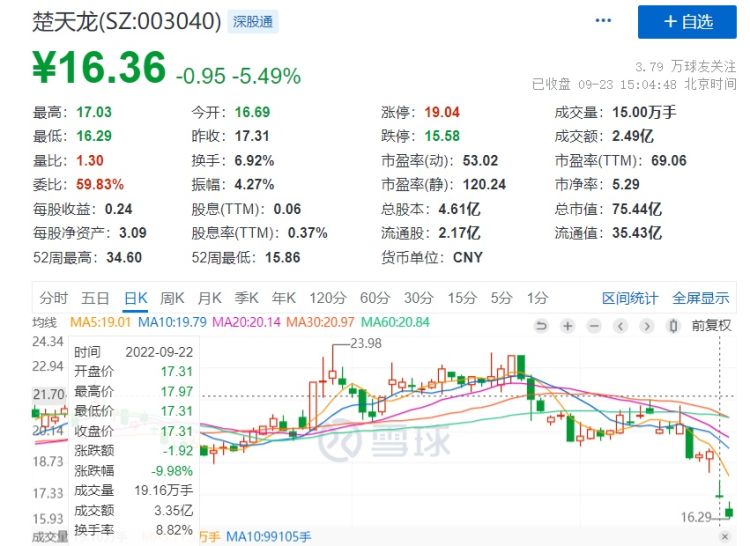The height and width of the screenshot is (546, 750).
Task: Add stock to watchlist with 自选 button
Action: (x=687, y=22)
